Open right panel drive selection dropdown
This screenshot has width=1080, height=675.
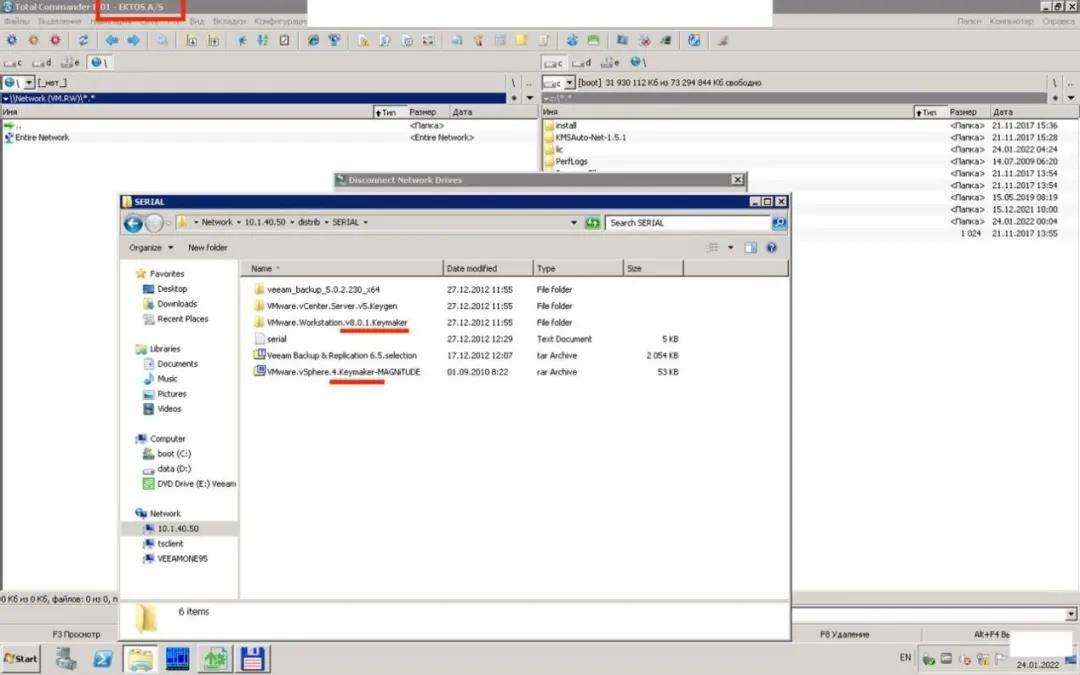click(569, 83)
